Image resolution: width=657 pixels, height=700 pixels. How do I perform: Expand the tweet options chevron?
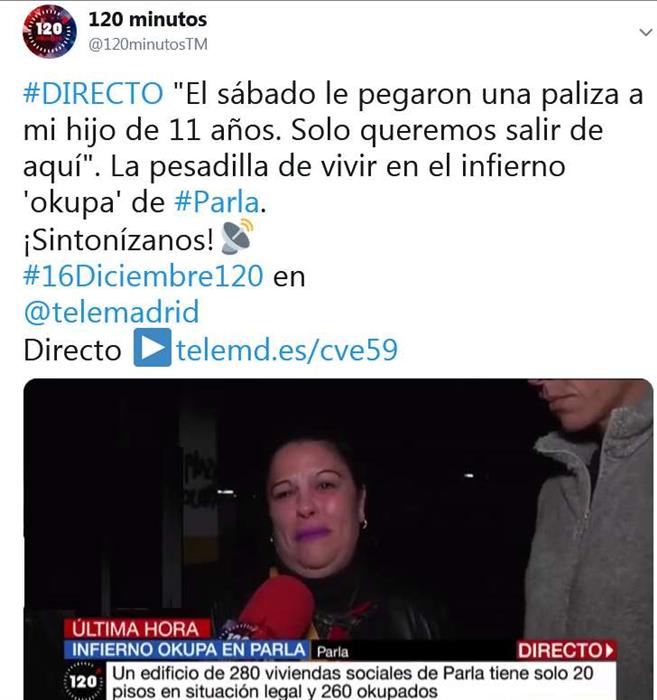click(x=645, y=32)
